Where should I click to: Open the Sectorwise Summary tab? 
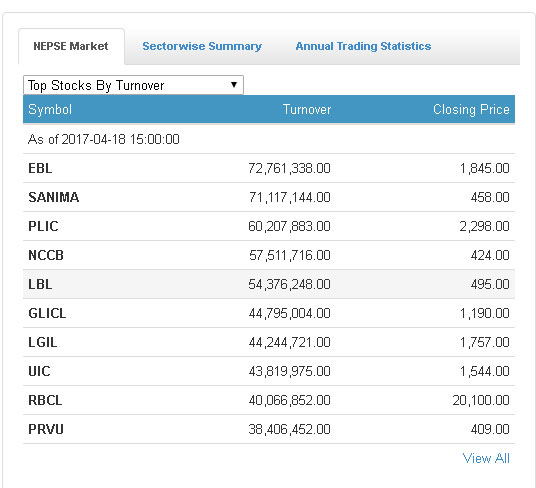(202, 46)
